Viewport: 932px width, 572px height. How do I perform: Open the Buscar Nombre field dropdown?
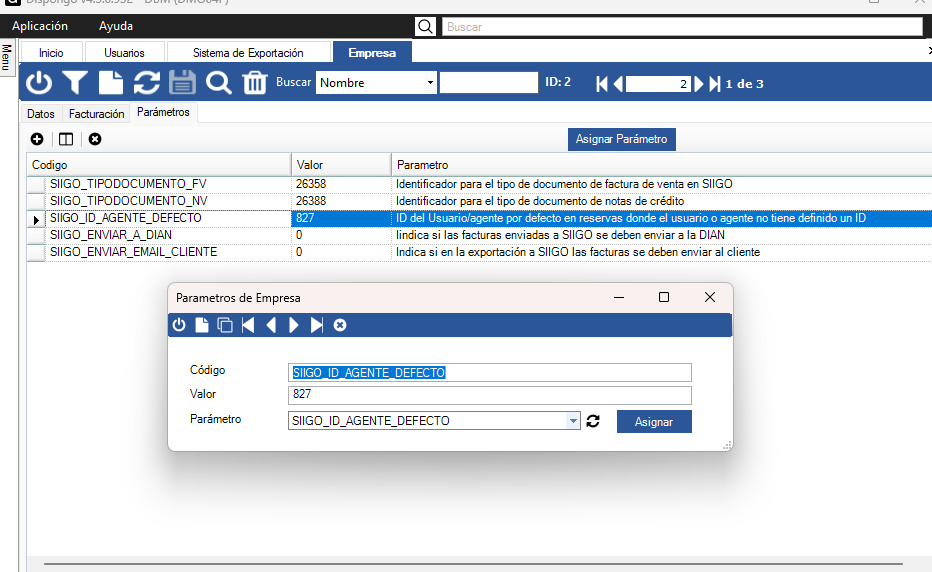[430, 83]
